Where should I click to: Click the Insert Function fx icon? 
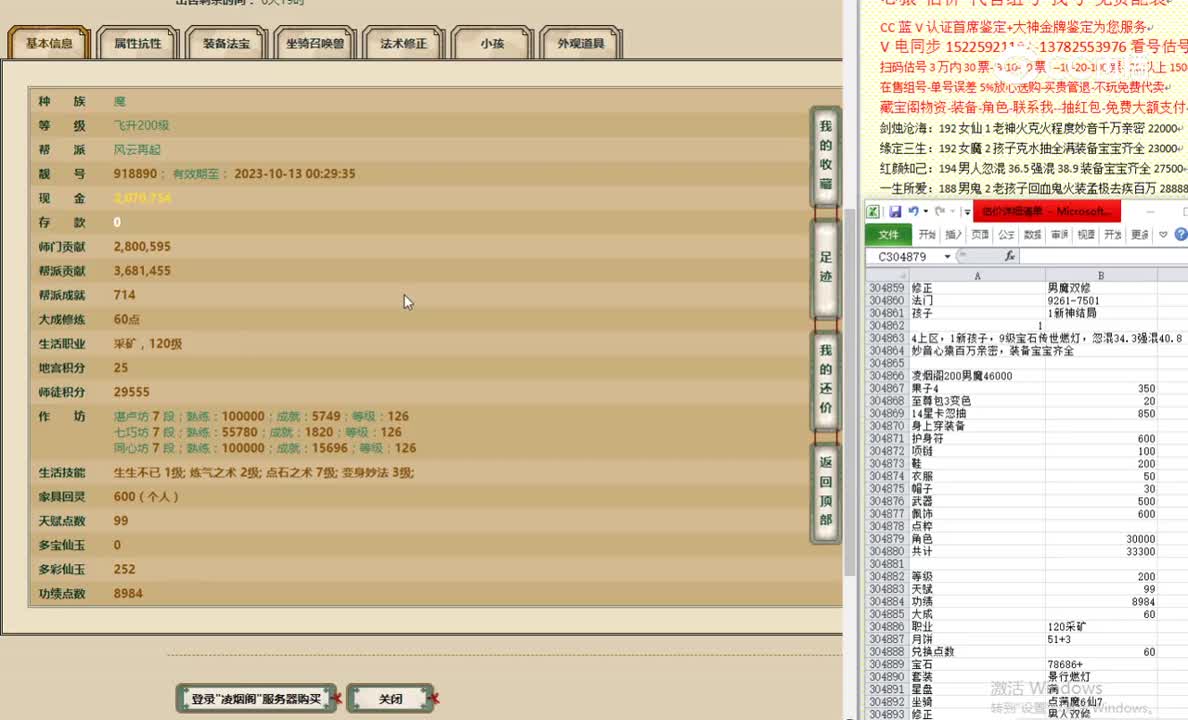1010,256
